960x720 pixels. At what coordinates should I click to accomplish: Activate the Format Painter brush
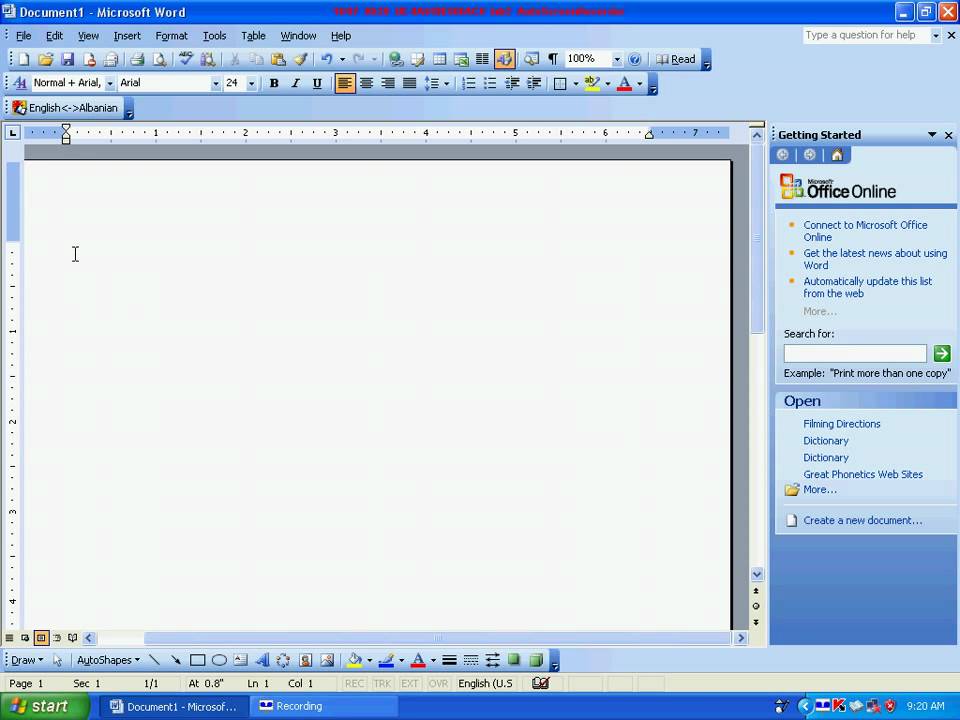(299, 59)
